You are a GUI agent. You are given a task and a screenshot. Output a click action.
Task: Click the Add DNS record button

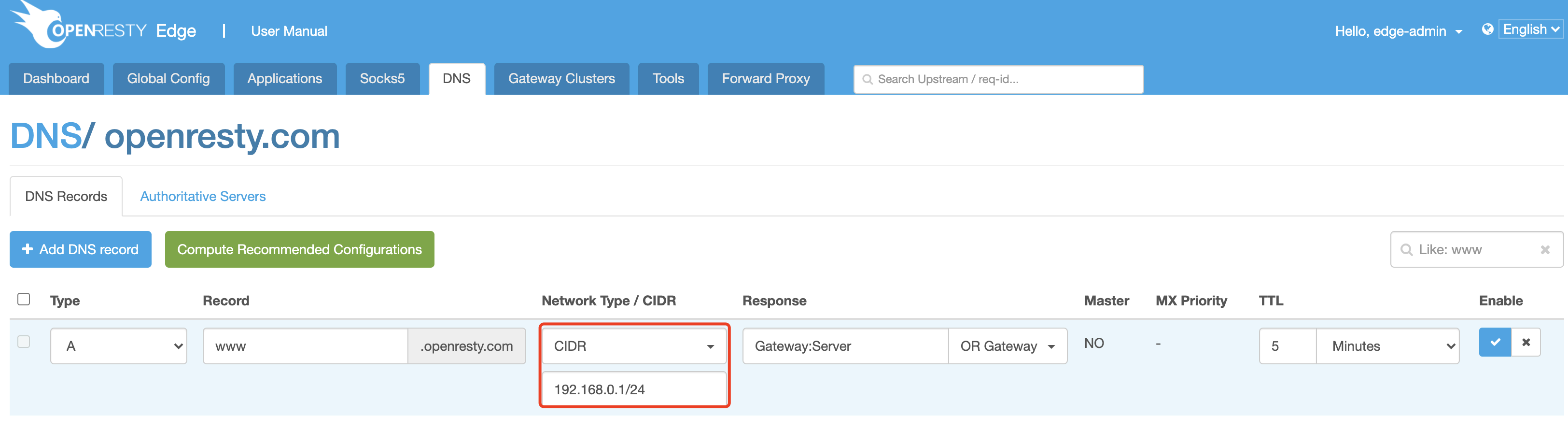tap(80, 249)
